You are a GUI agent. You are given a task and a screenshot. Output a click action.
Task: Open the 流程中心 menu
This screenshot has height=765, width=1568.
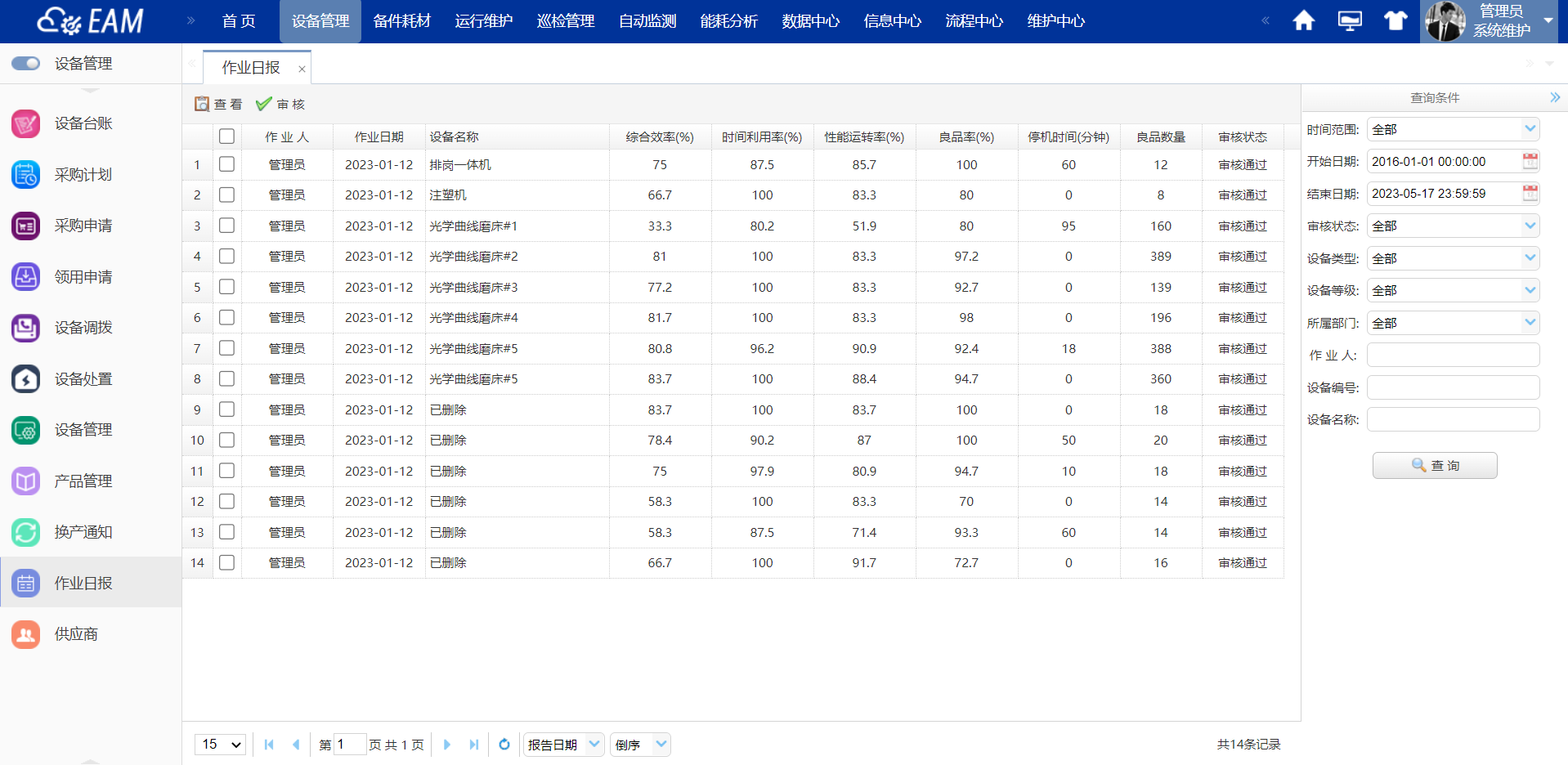click(974, 21)
